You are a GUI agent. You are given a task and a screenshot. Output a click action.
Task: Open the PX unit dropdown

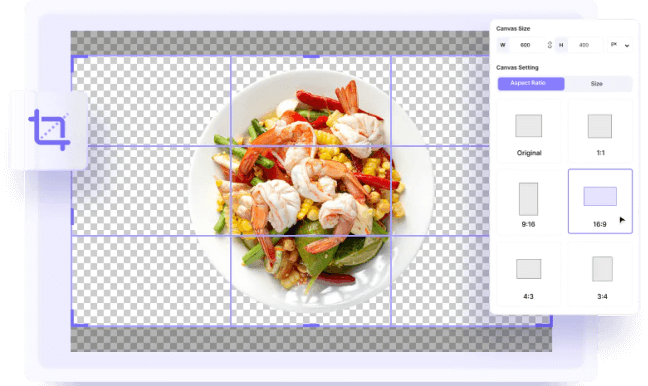pyautogui.click(x=620, y=45)
